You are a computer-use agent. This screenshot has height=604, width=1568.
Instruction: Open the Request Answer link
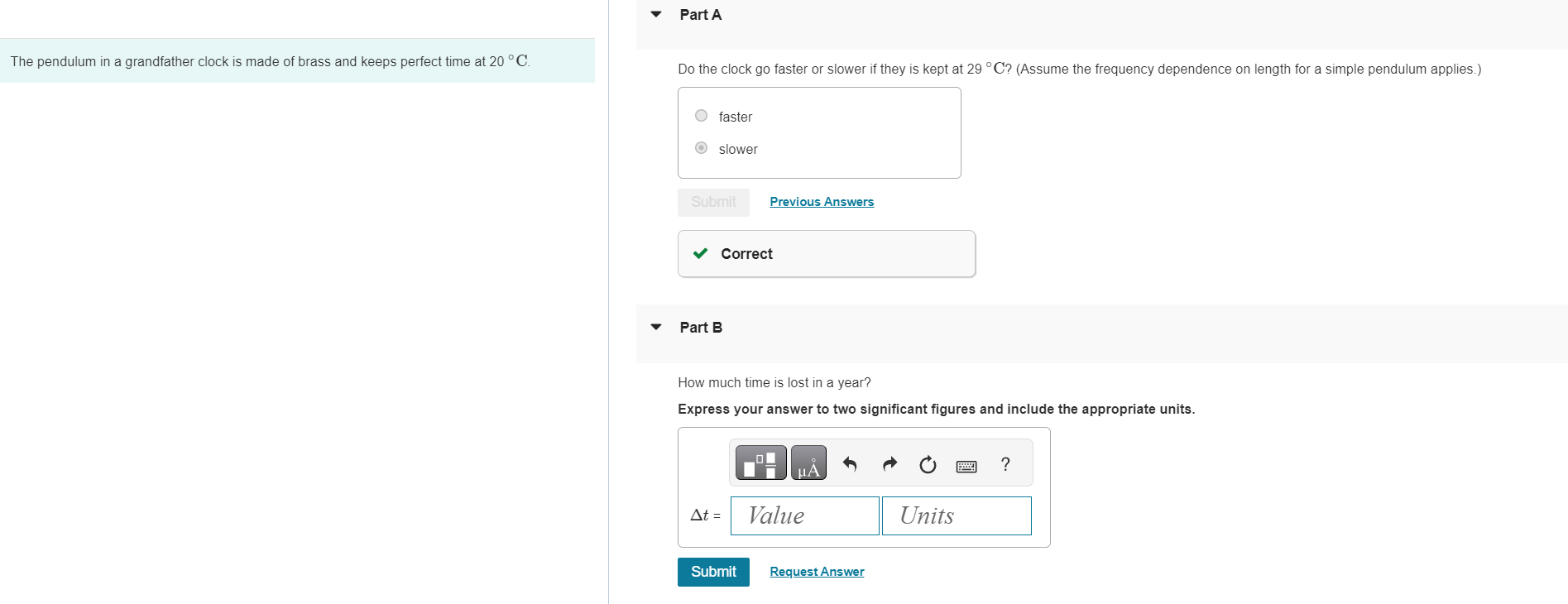point(817,572)
